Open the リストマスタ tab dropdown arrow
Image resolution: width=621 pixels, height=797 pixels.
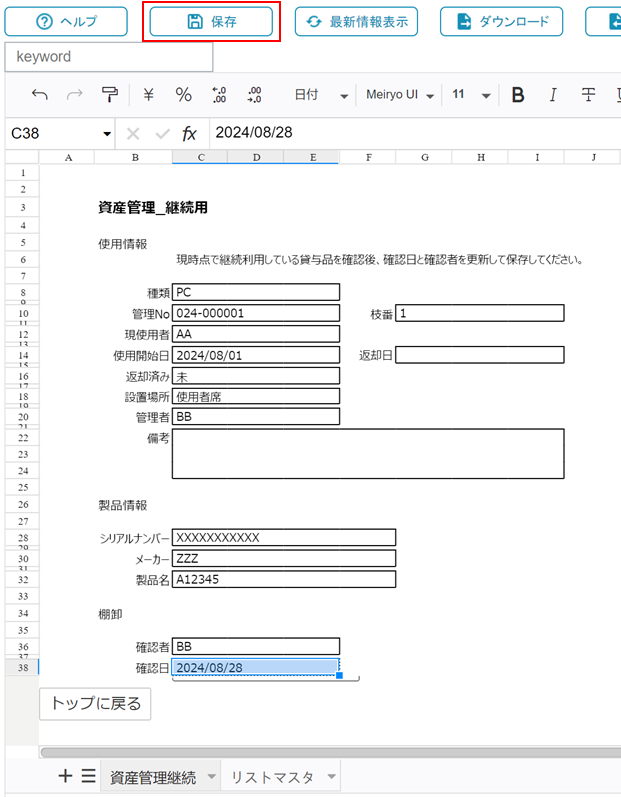(331, 776)
